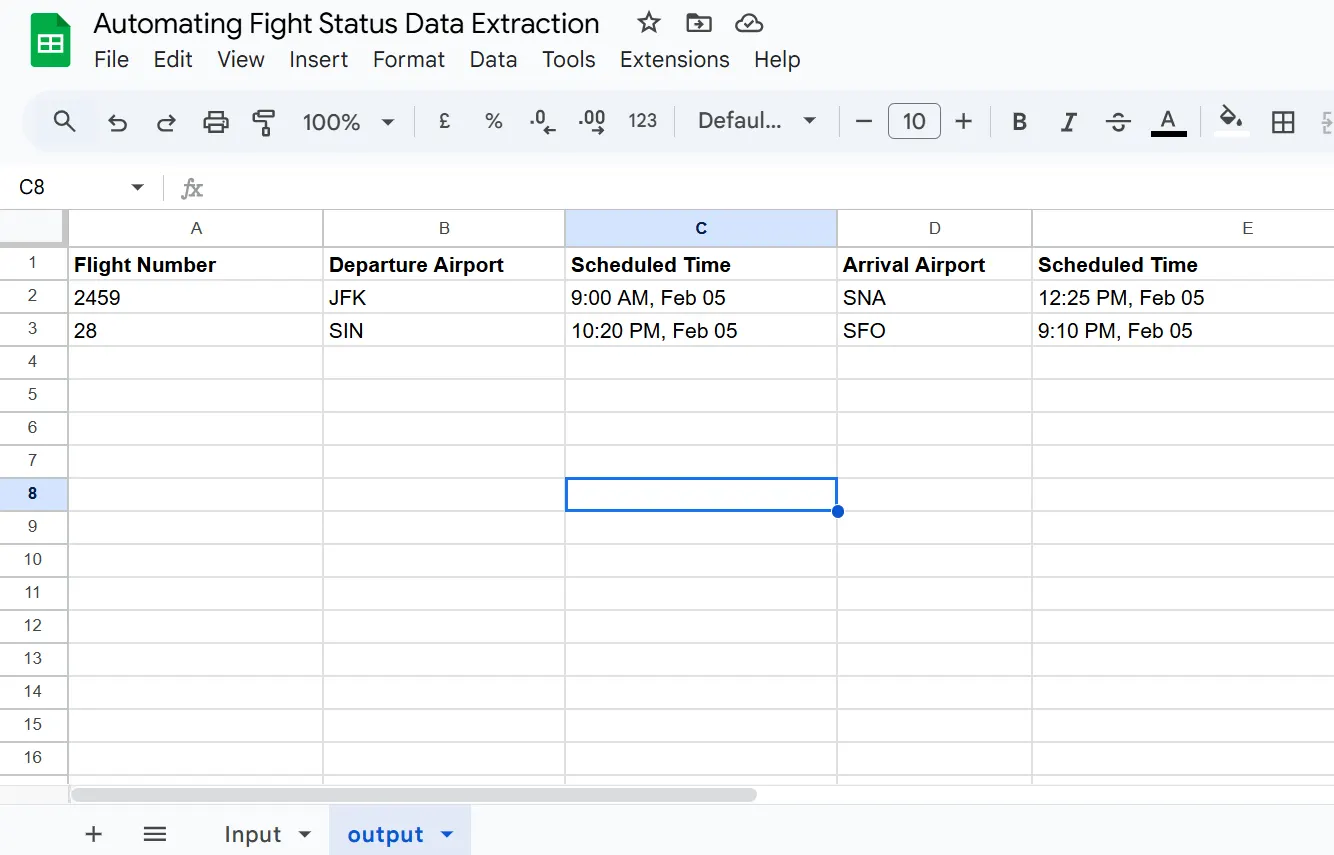Toggle bold formatting

pos(1019,122)
